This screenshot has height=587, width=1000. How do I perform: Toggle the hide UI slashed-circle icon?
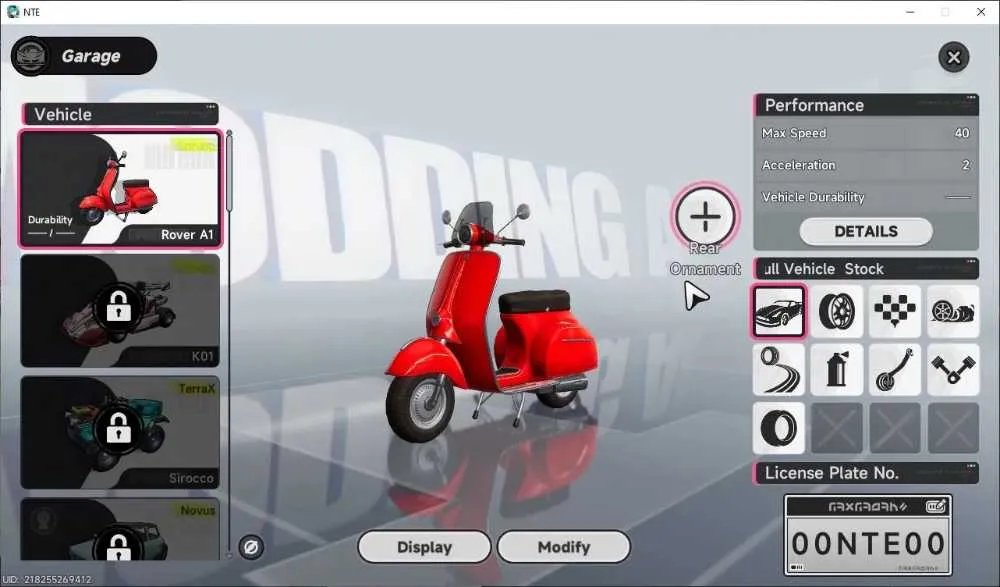pyautogui.click(x=251, y=547)
